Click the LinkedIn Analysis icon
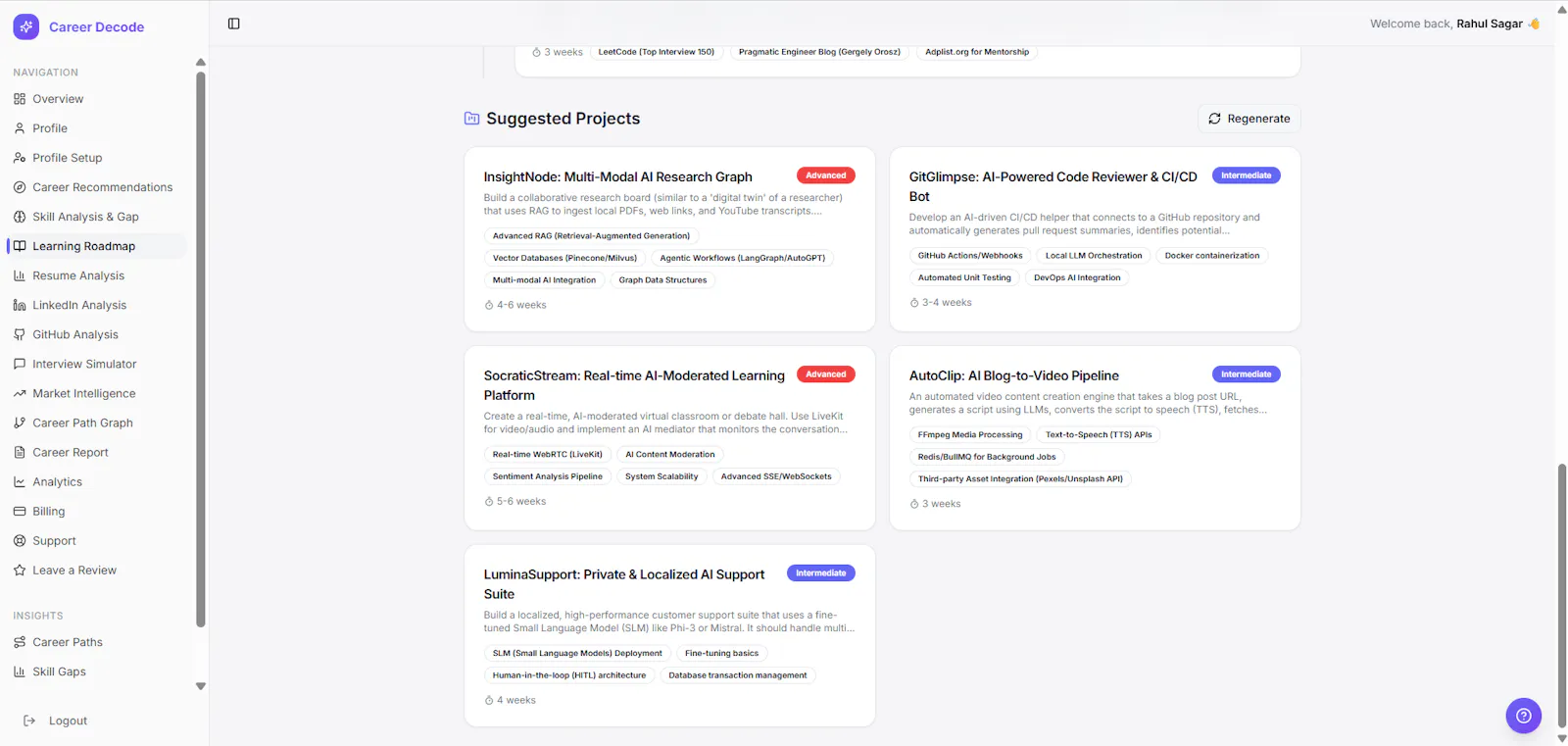Viewport: 1568px width, 746px height. (x=20, y=305)
